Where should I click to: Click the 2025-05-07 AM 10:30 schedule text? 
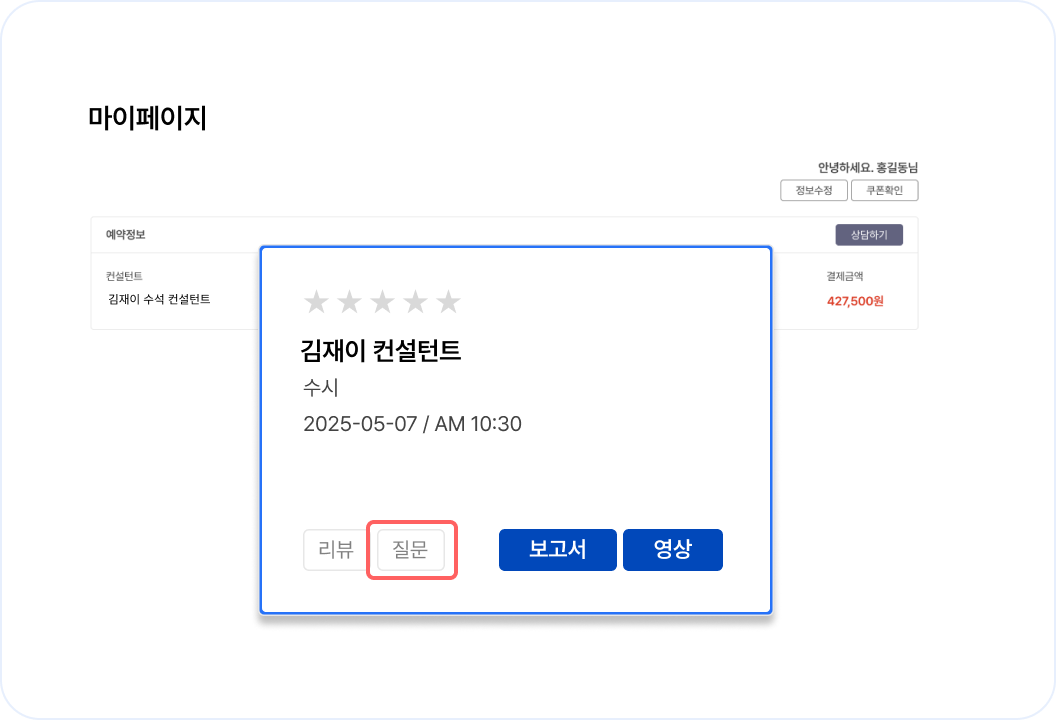pyautogui.click(x=412, y=423)
